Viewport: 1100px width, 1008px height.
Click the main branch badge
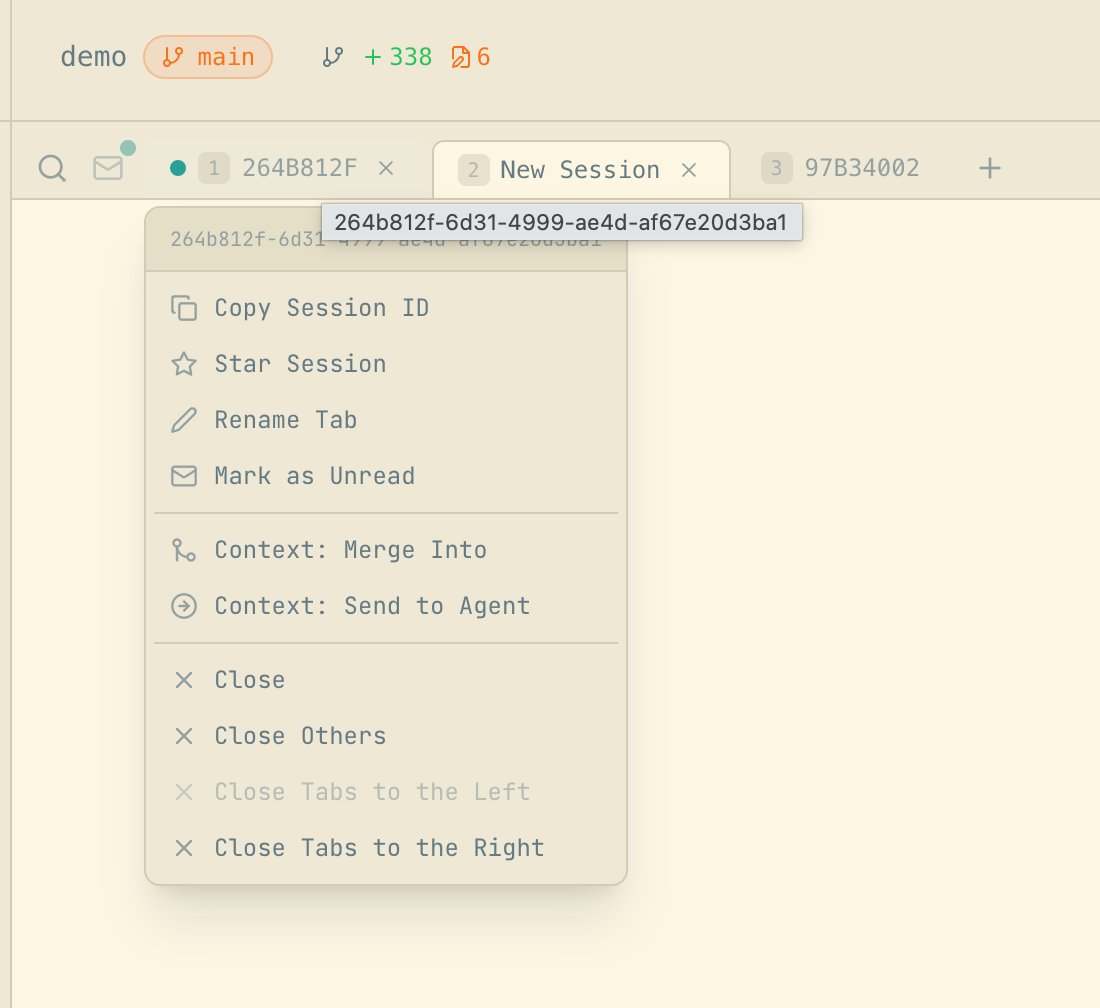point(208,57)
